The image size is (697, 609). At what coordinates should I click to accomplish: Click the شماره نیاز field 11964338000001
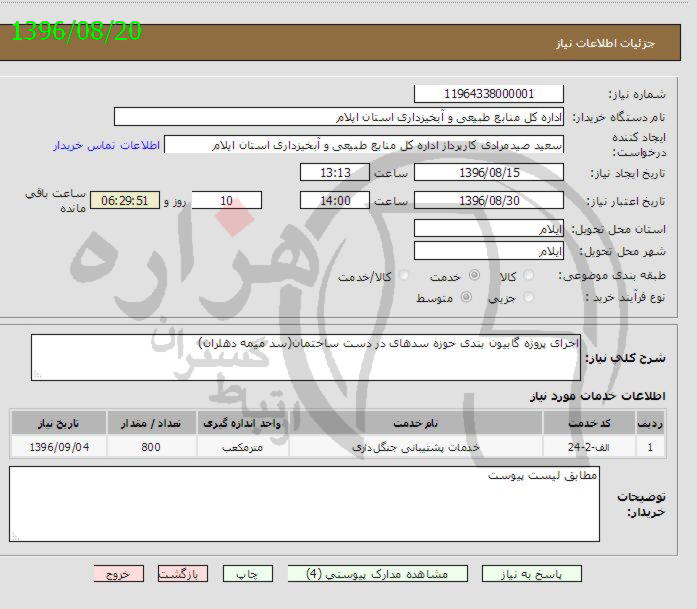[x=489, y=94]
